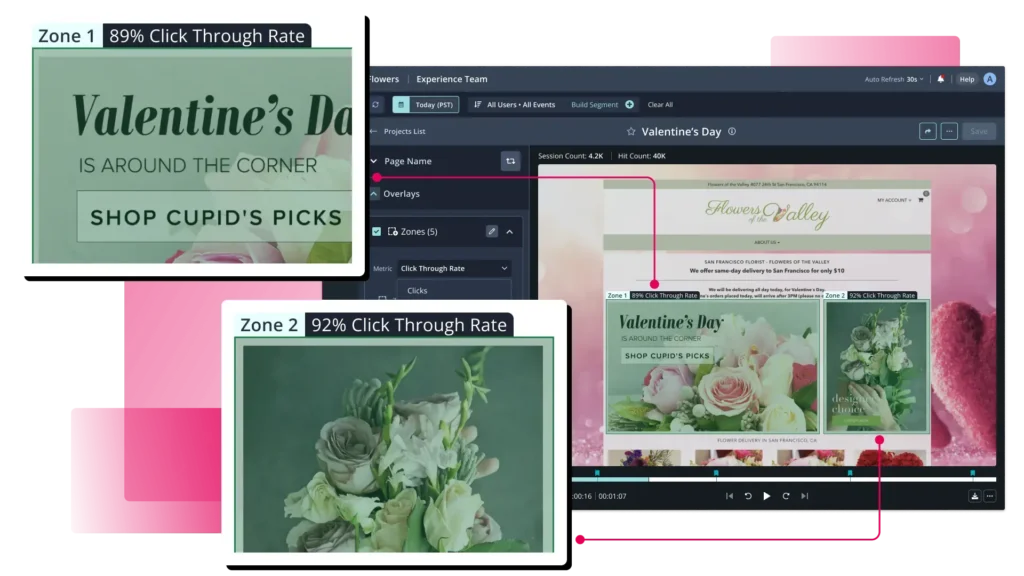Screen dimensions: 1024x576
Task: Open the Experience Team tab
Action: tap(452, 79)
